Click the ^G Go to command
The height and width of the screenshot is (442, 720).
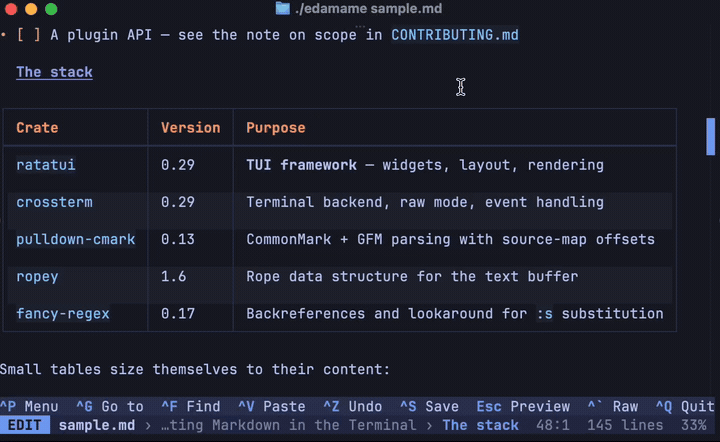110,406
